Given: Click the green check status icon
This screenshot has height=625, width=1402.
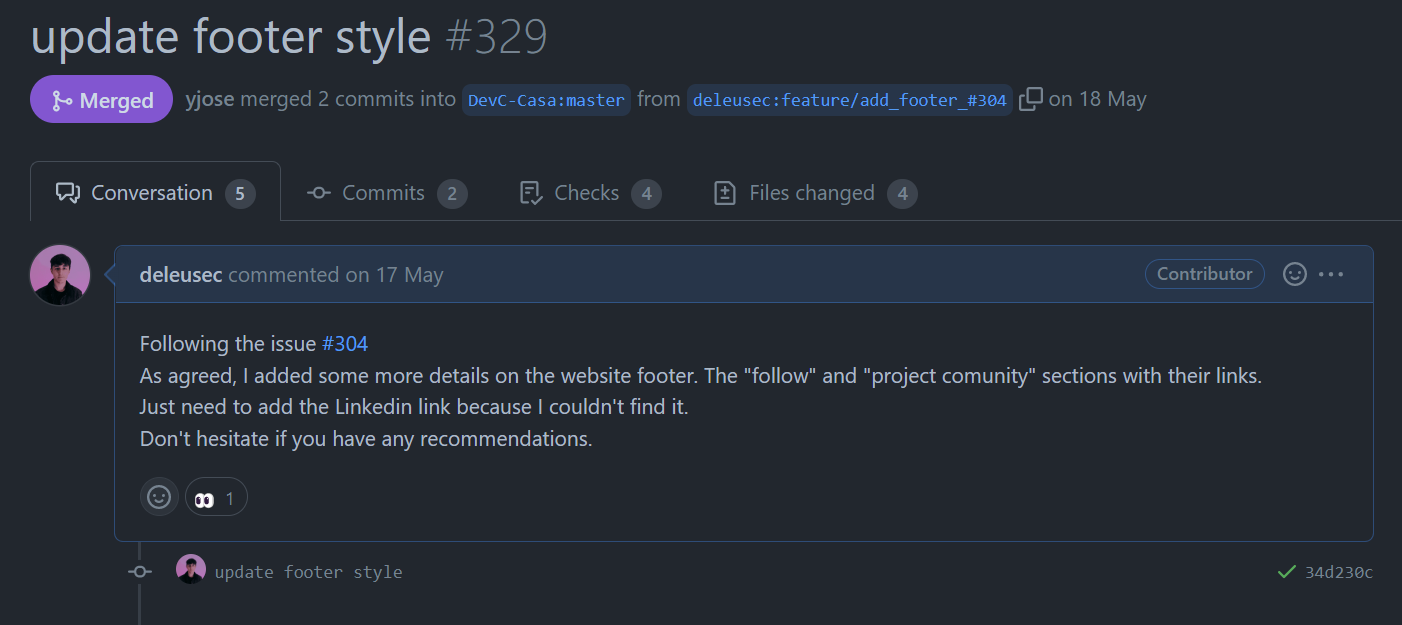Looking at the screenshot, I should [x=1287, y=572].
